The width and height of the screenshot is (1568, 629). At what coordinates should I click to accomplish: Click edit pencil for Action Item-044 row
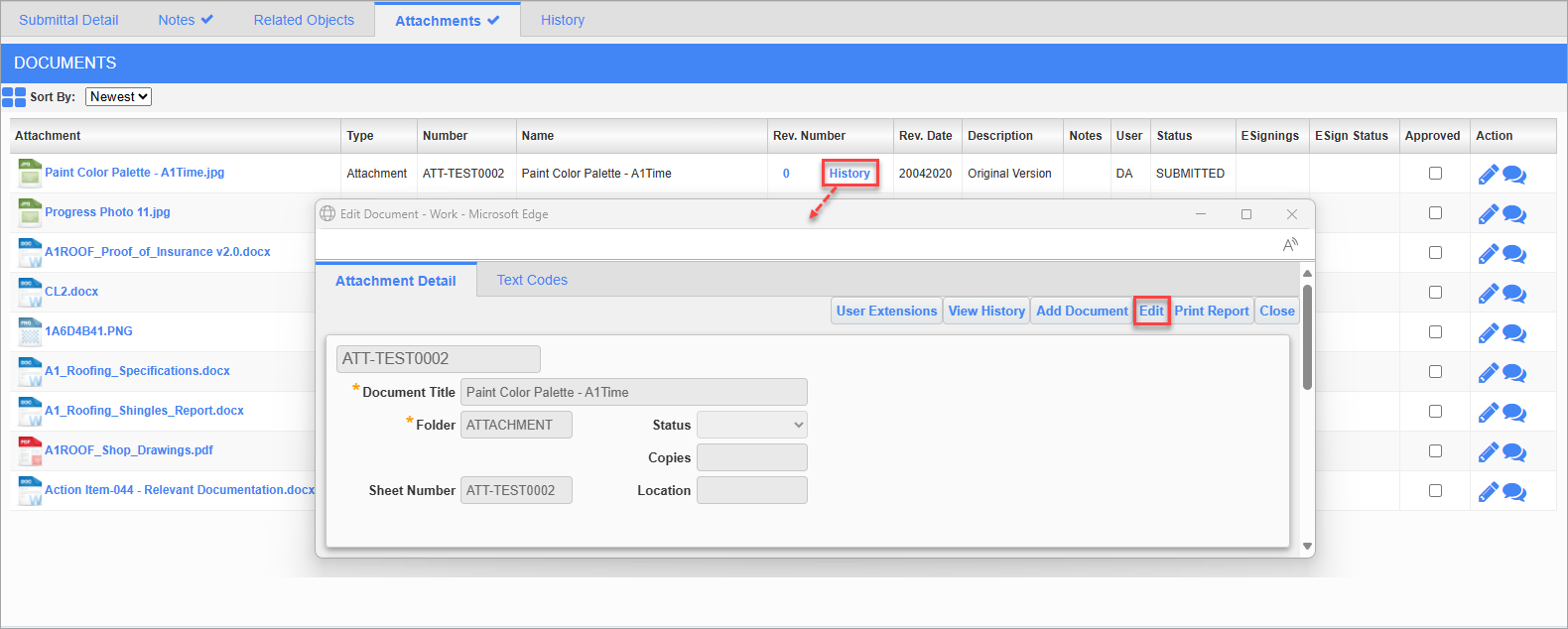(x=1488, y=492)
